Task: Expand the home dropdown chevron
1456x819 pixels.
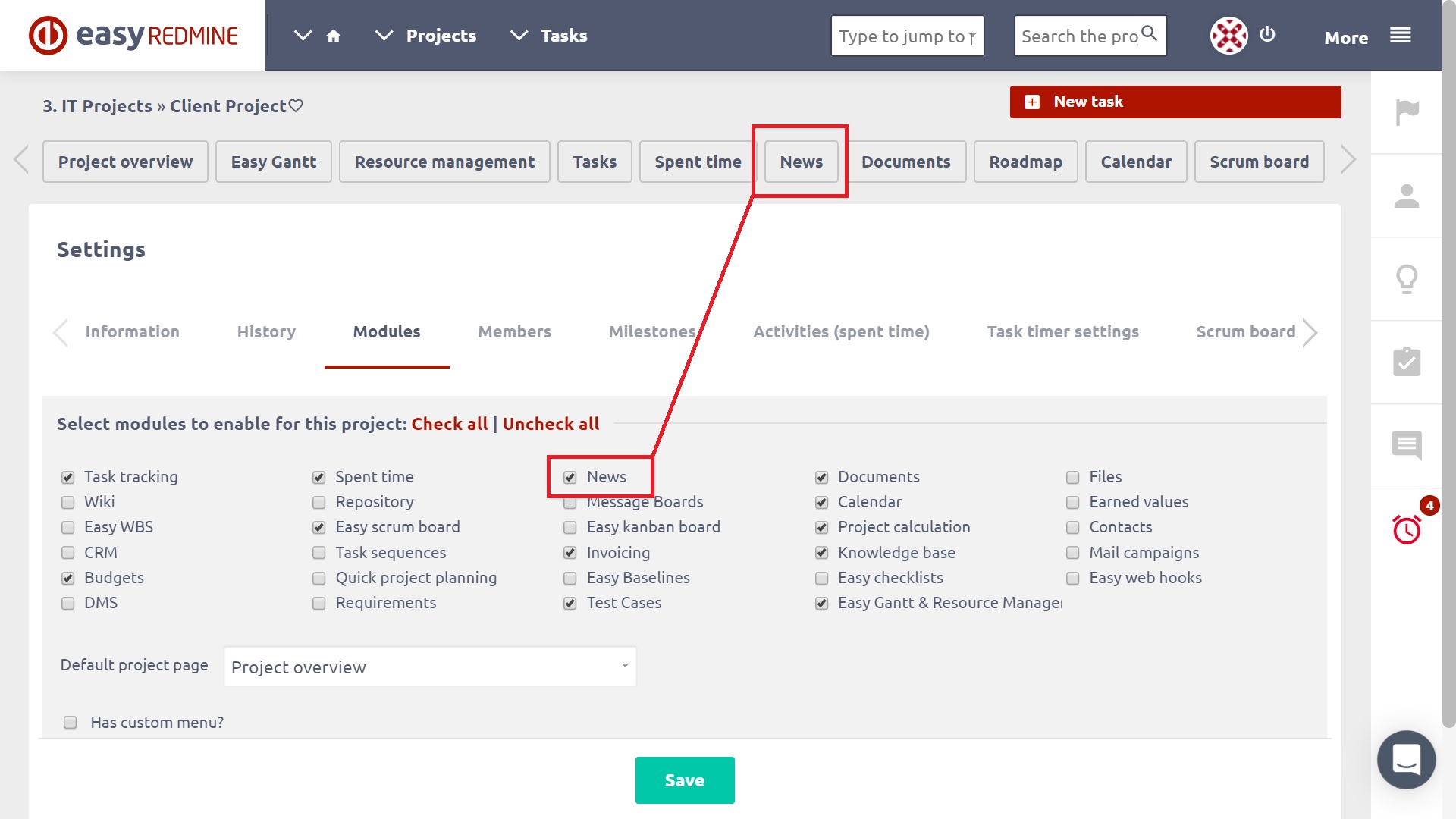Action: pyautogui.click(x=303, y=36)
